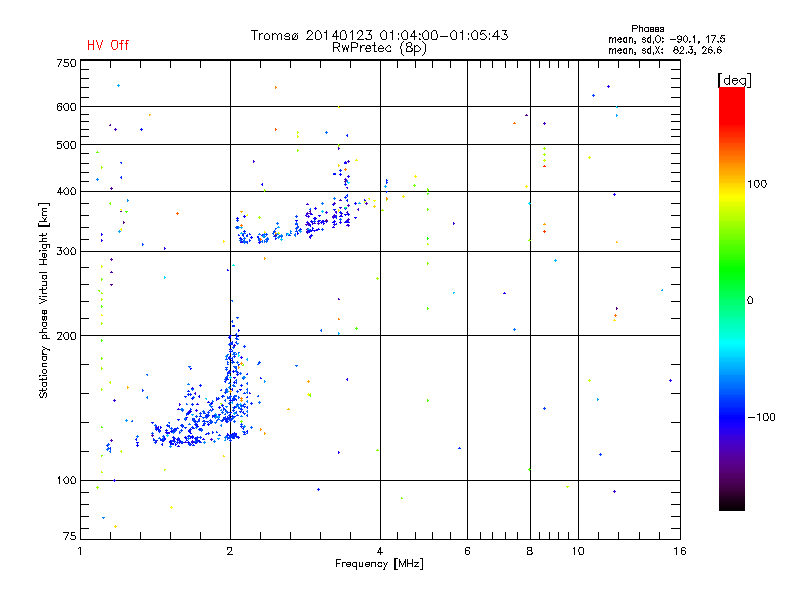Image resolution: width=800 pixels, height=600 pixels.
Task: Click the colorbar tick label "100"
Action: 757,184
